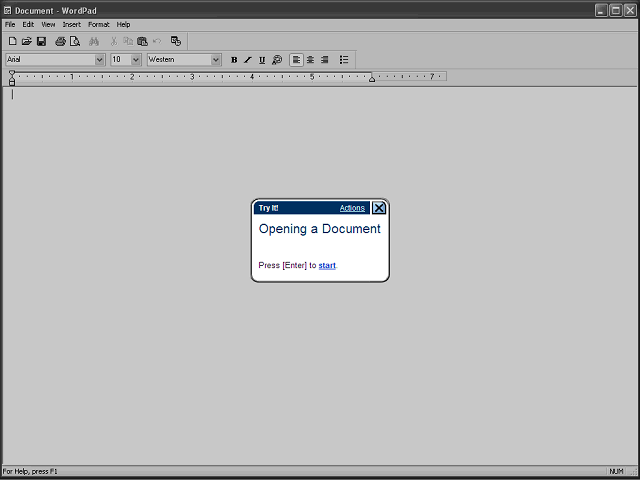Click the NUM indicator in status bar
This screenshot has width=640, height=480.
click(616, 471)
